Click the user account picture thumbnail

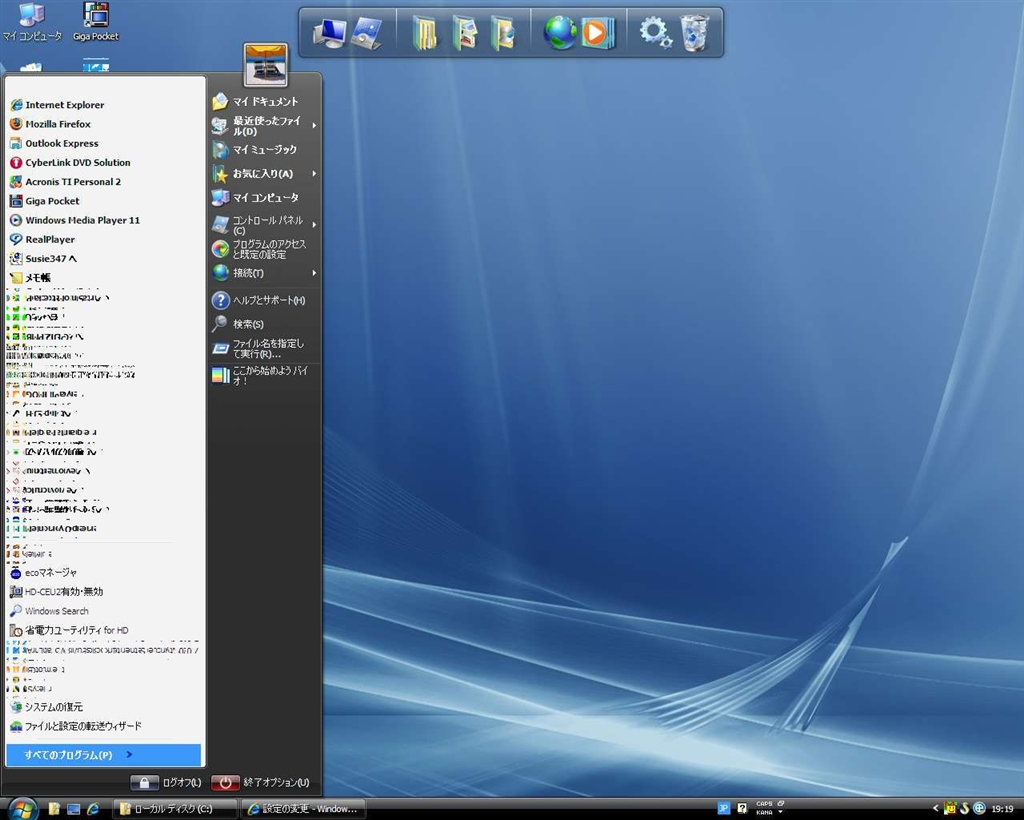point(265,65)
